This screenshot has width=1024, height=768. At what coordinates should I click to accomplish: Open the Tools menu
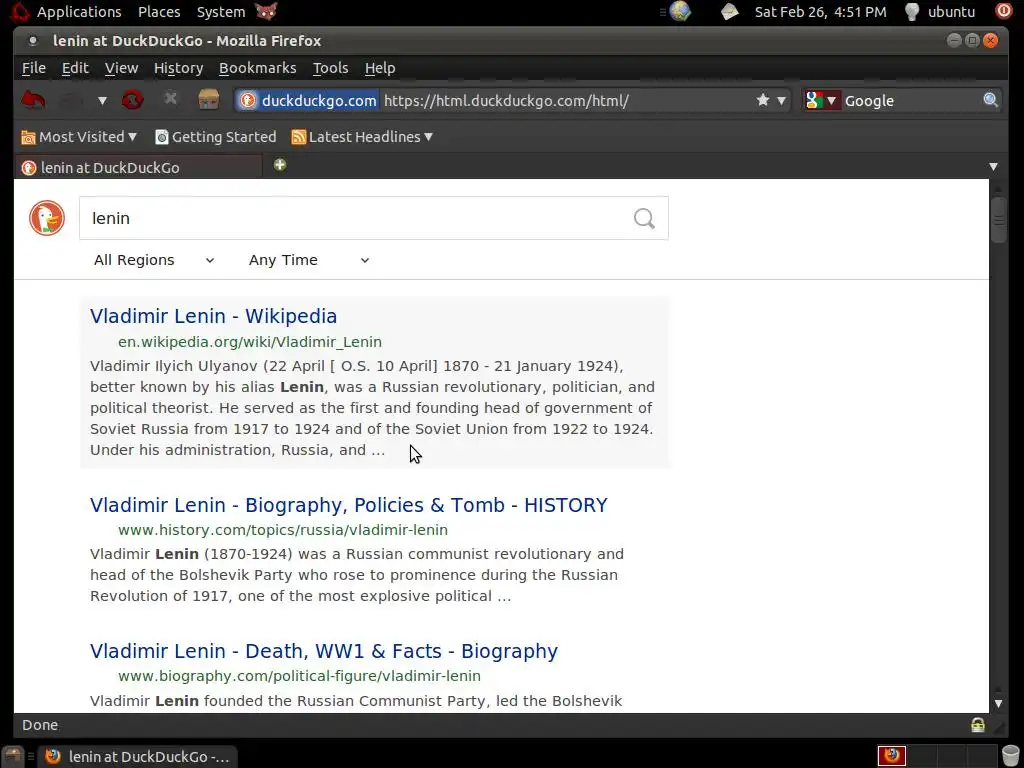coord(330,68)
